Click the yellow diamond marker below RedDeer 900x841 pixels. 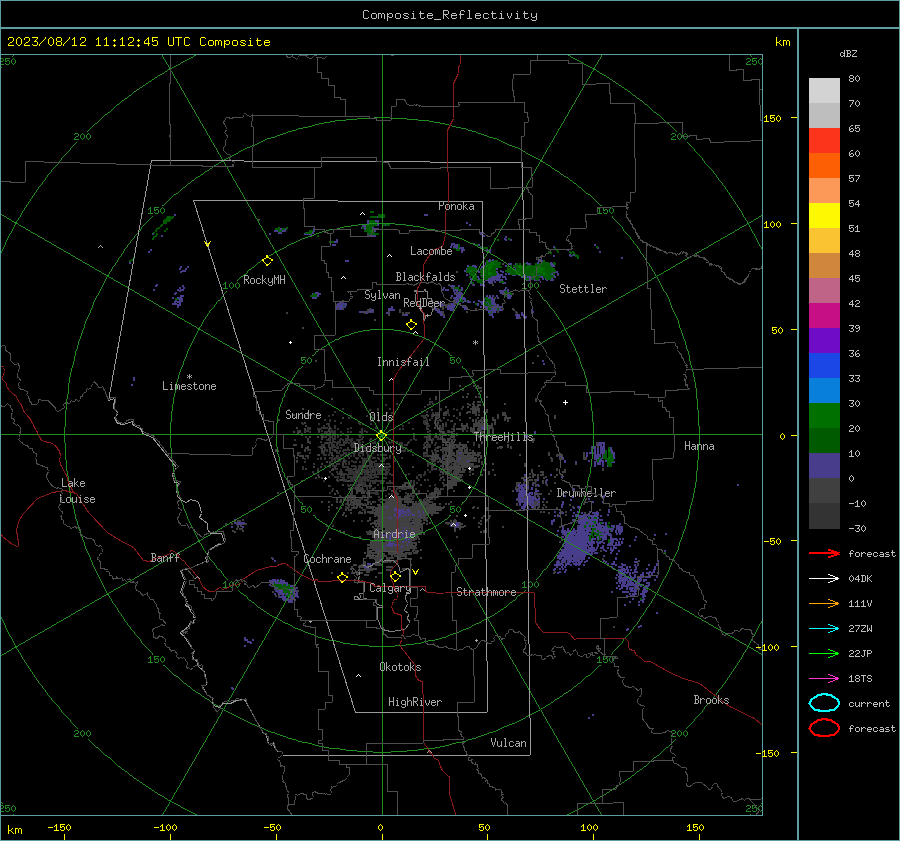pos(411,325)
